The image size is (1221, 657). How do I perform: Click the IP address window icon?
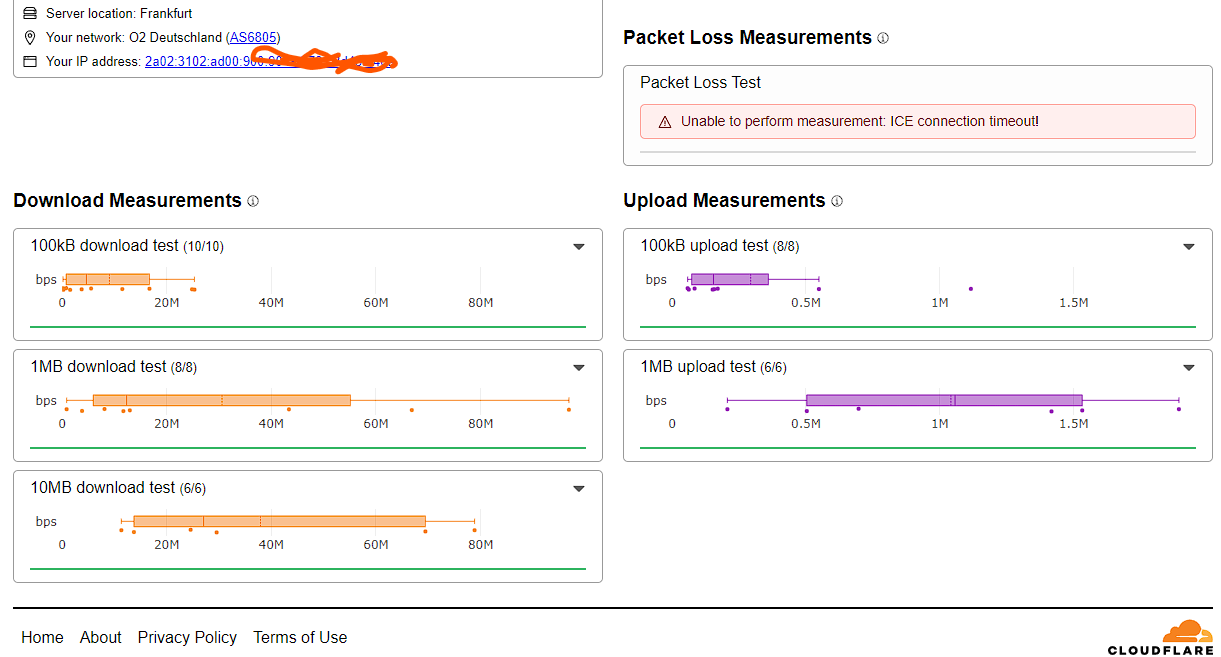tap(29, 62)
